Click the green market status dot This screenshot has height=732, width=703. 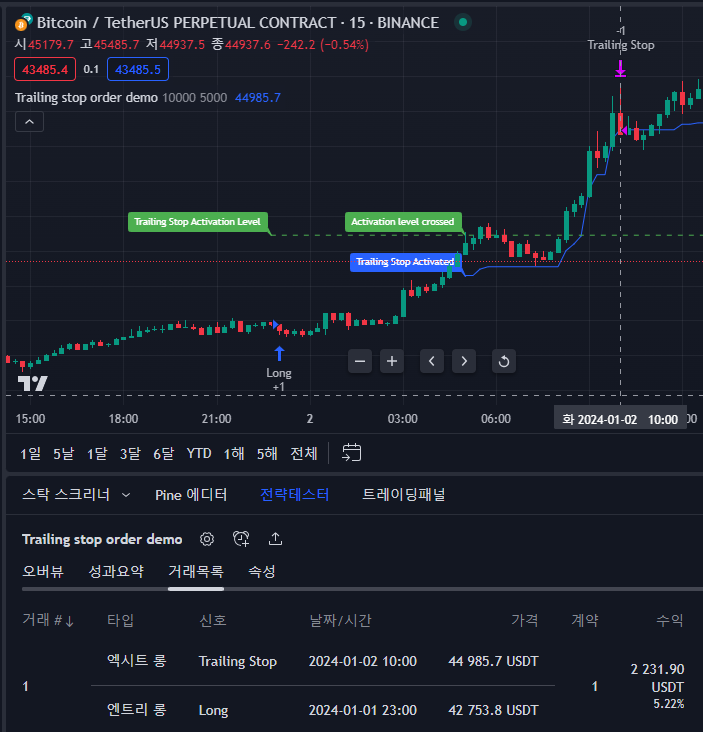(463, 22)
